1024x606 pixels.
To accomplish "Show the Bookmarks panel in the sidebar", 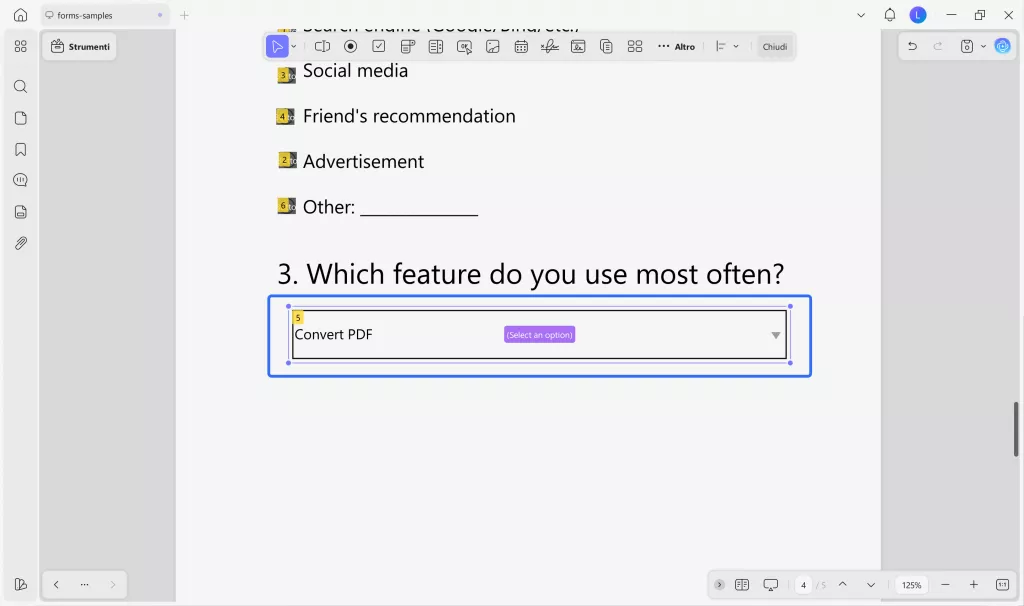I will click(20, 149).
